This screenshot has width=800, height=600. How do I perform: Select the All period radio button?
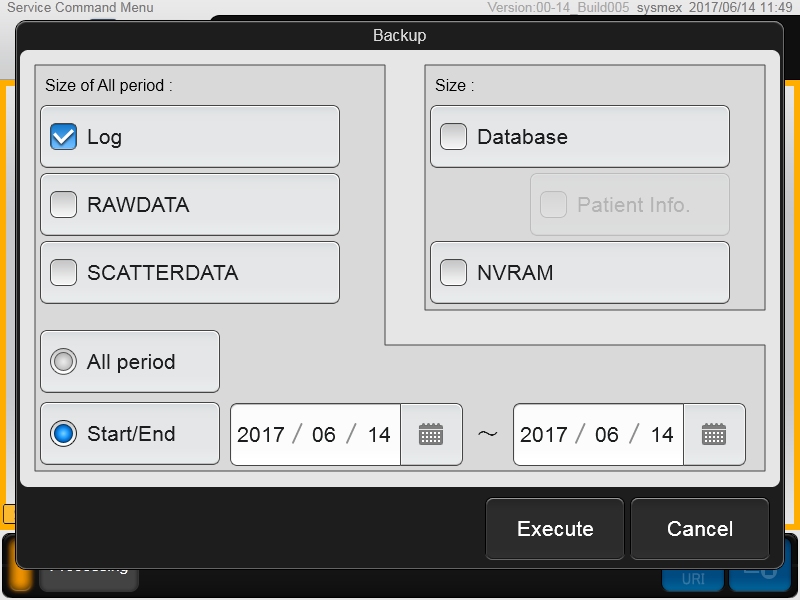(x=64, y=362)
